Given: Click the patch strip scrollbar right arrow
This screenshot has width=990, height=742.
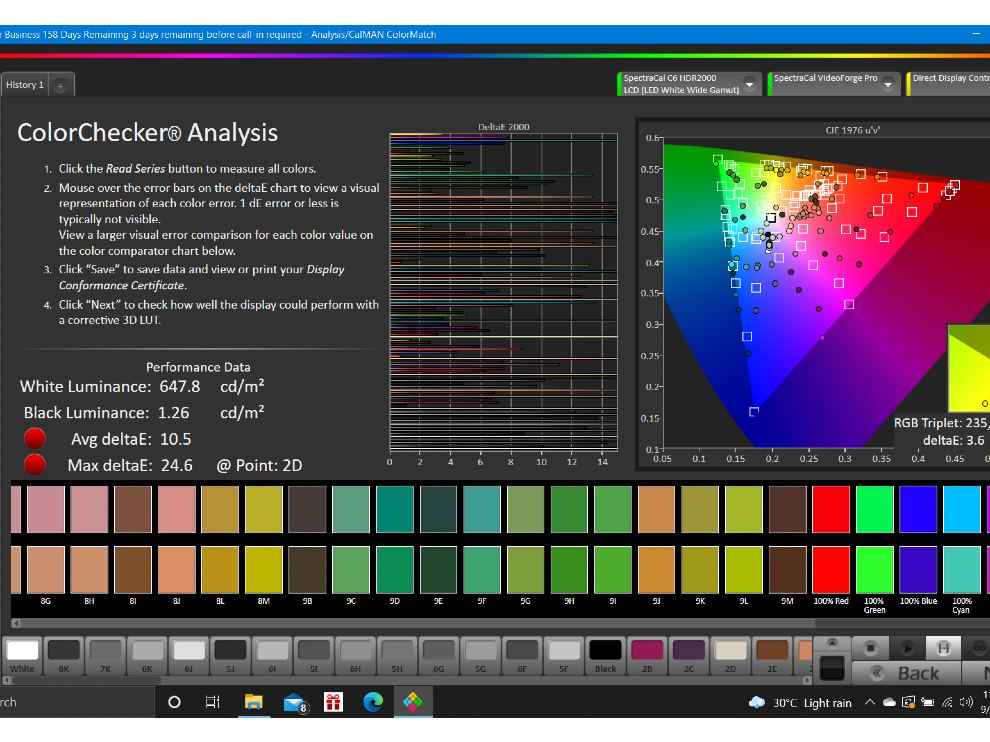Looking at the screenshot, I should point(807,680).
